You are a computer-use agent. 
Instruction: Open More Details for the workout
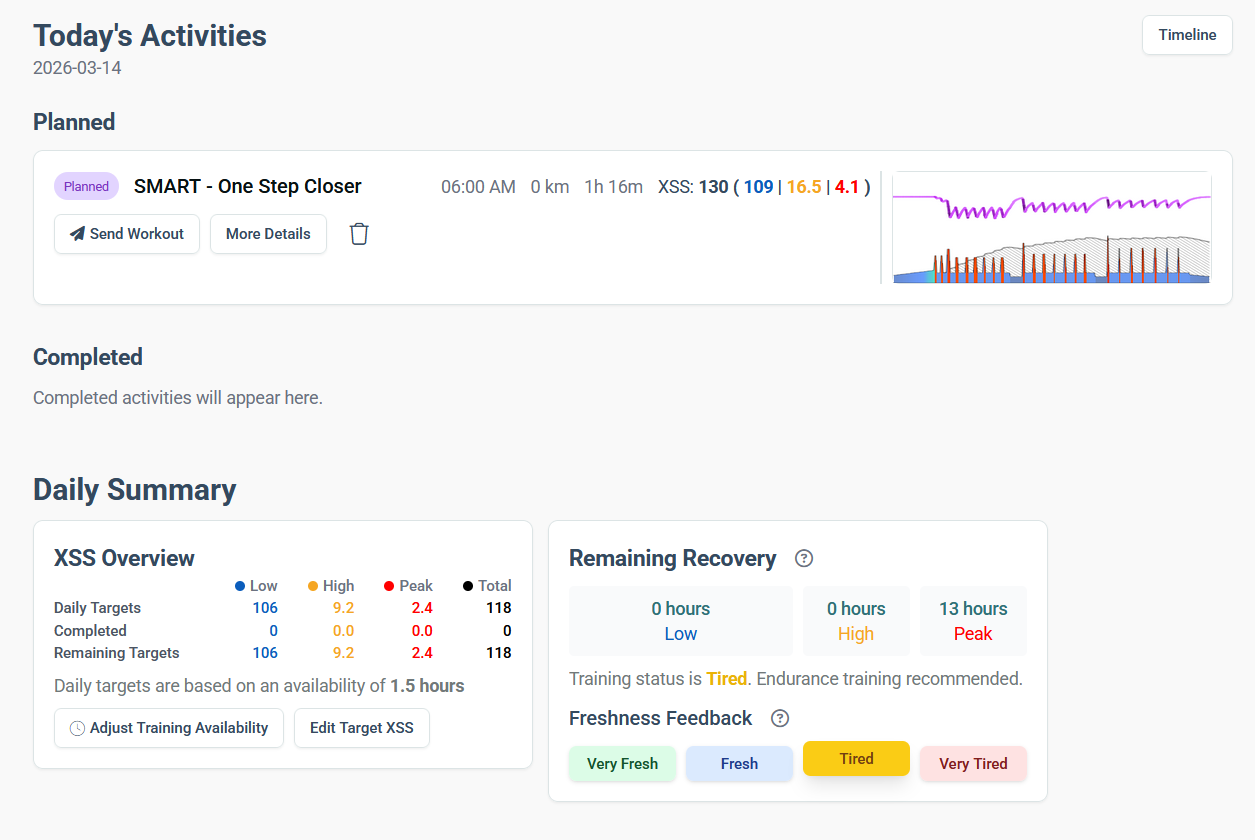(268, 234)
